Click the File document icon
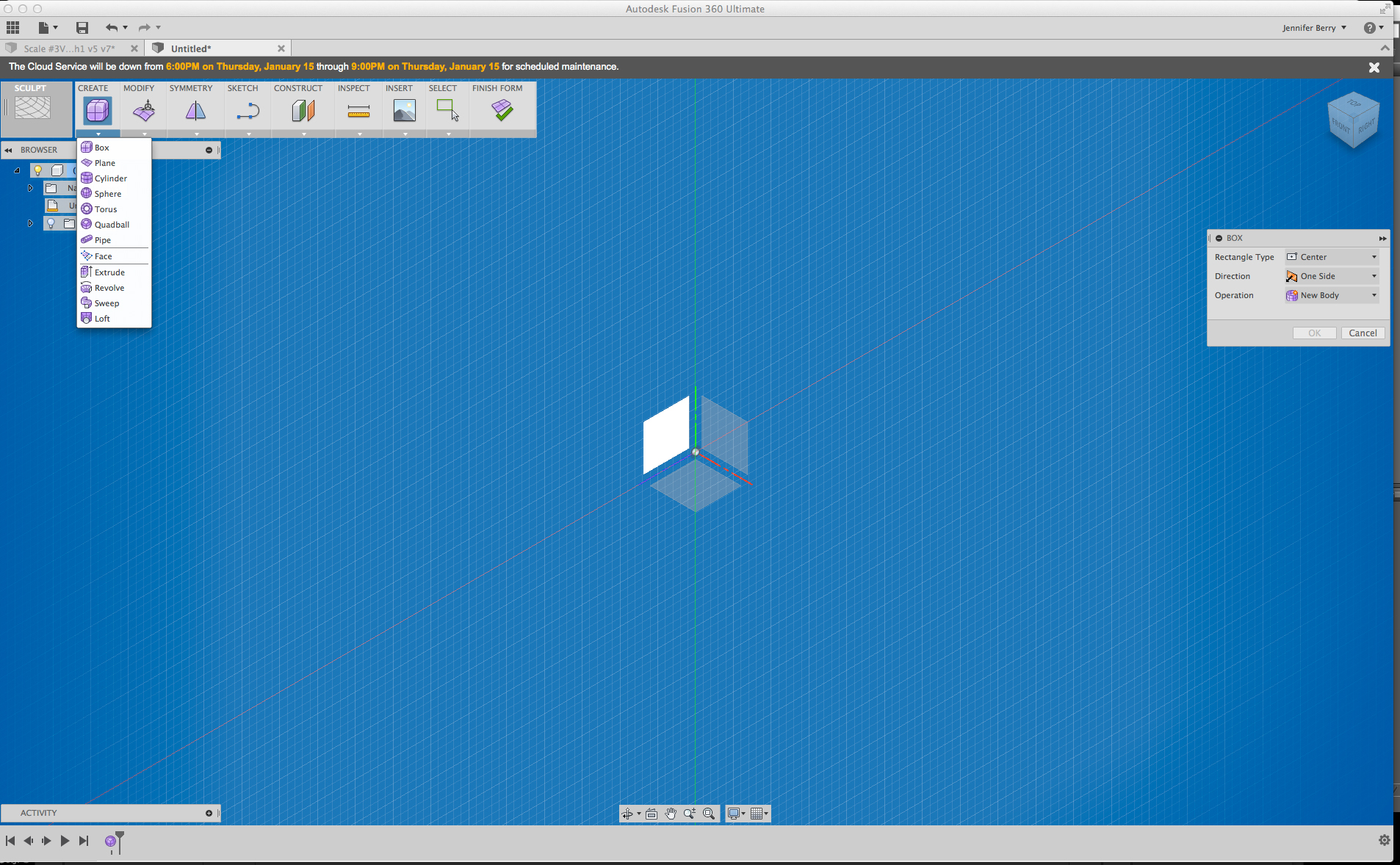Screen dimensions: 1400x865 [44, 28]
